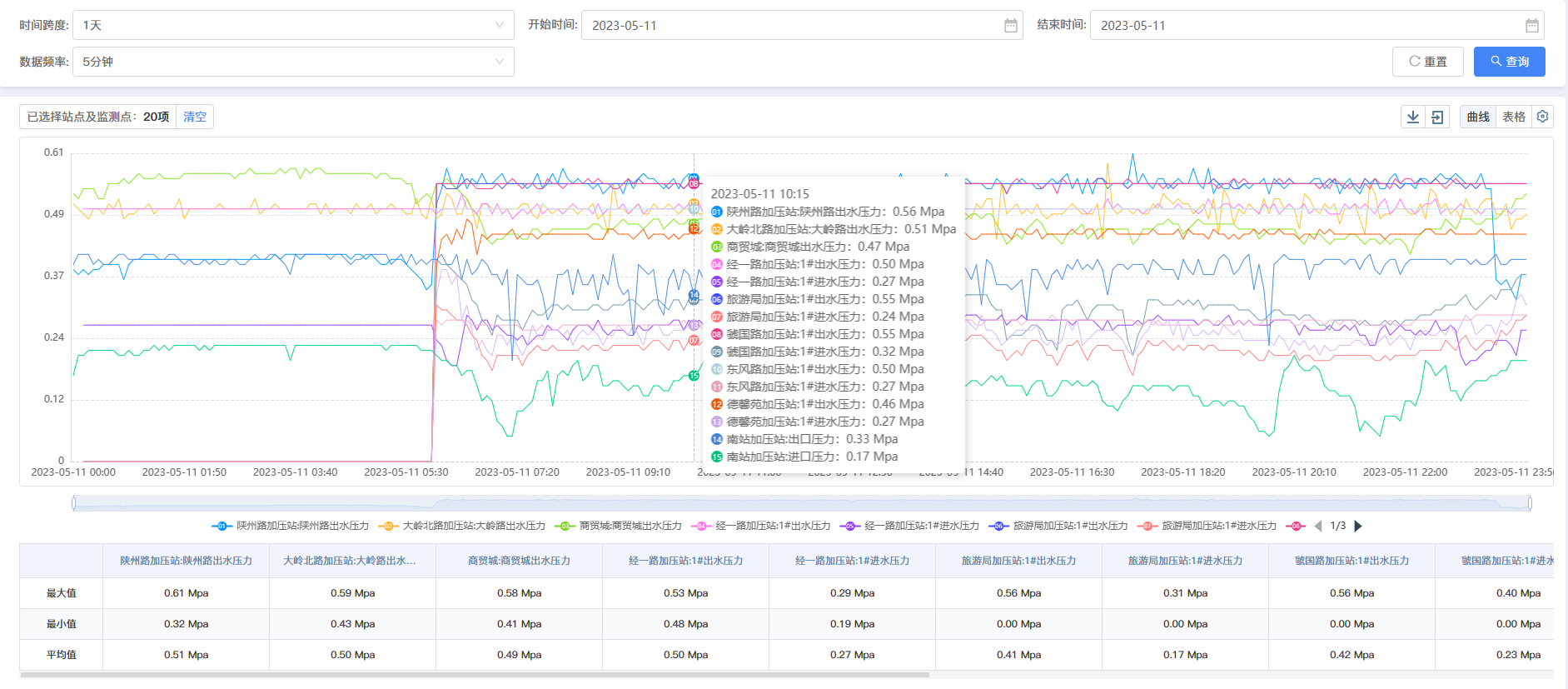
Task: Expand the 数据频率 dropdown
Action: 293,62
